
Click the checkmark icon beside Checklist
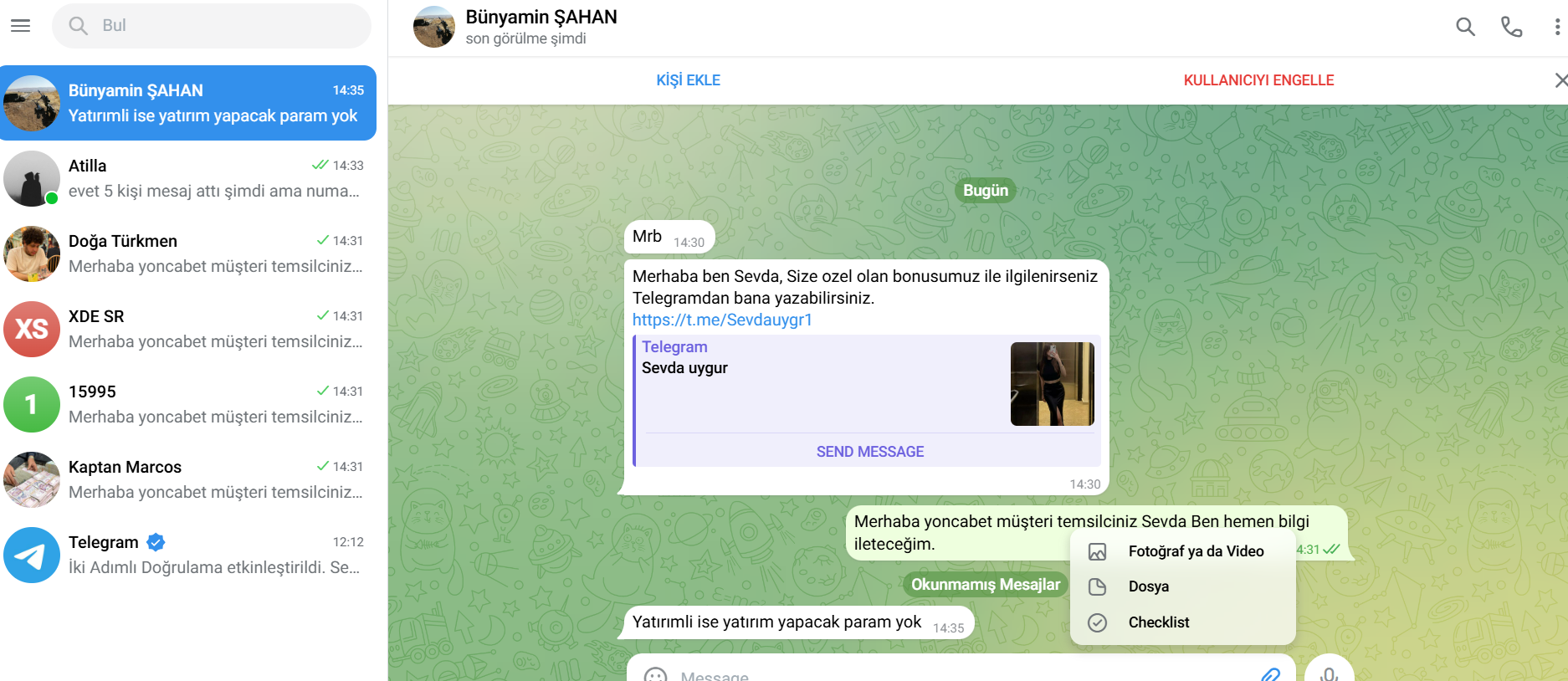[x=1097, y=622]
